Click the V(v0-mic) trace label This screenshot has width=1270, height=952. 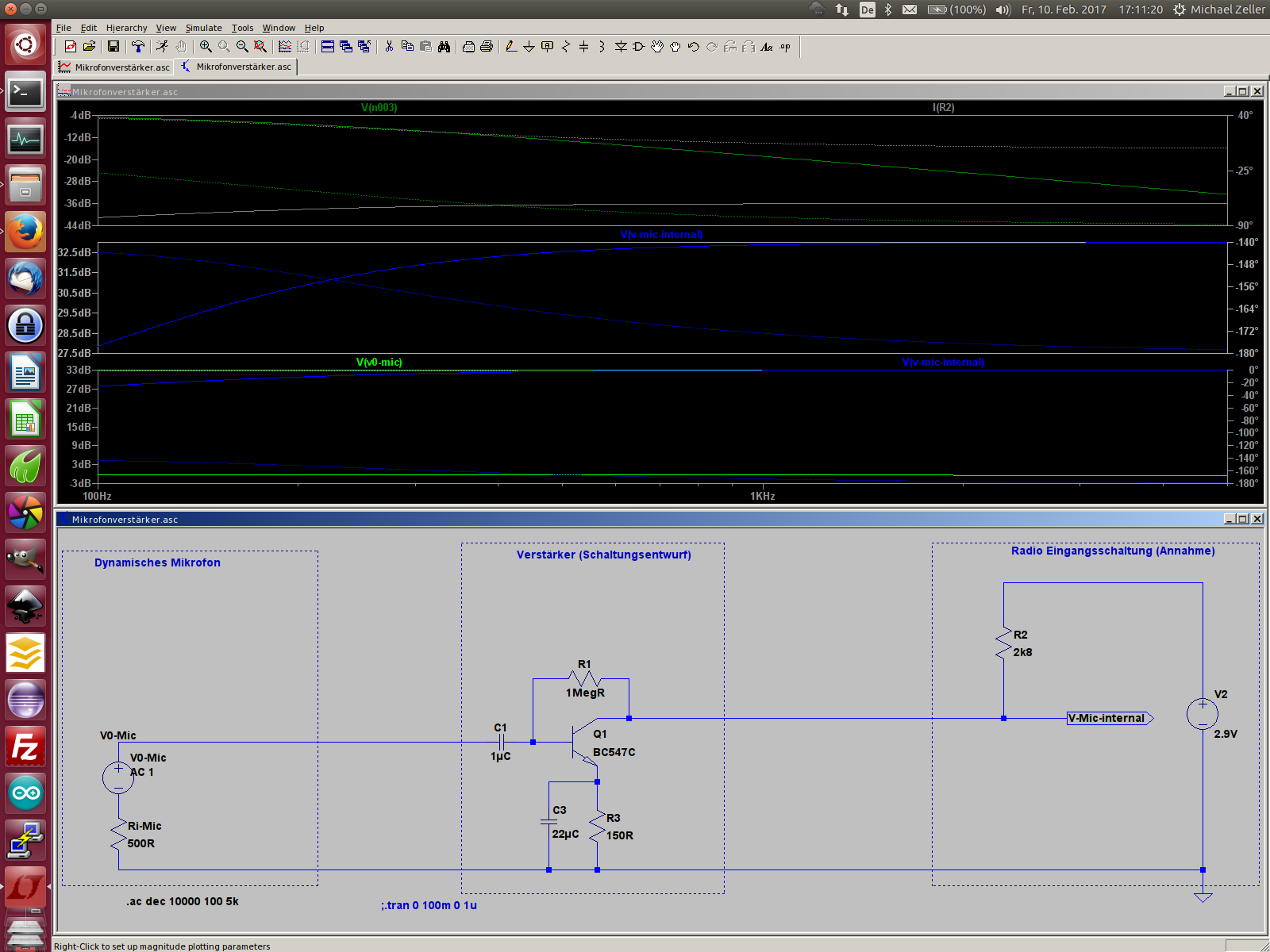379,362
